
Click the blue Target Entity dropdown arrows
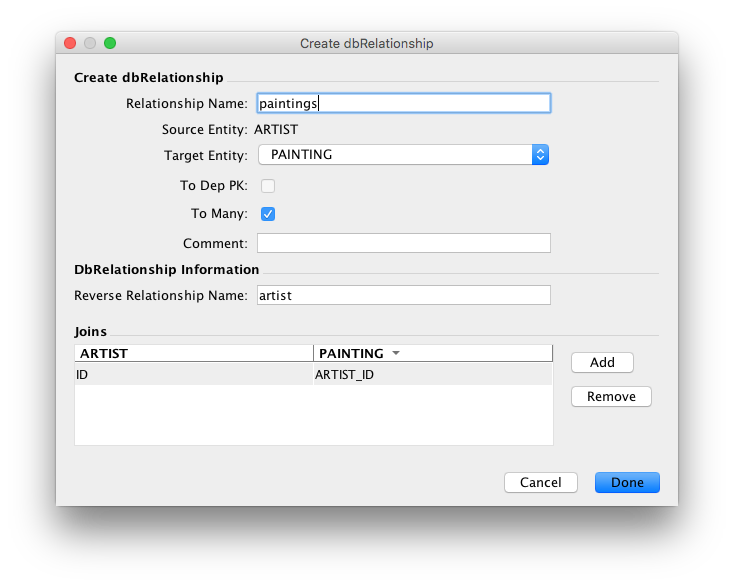[540, 155]
